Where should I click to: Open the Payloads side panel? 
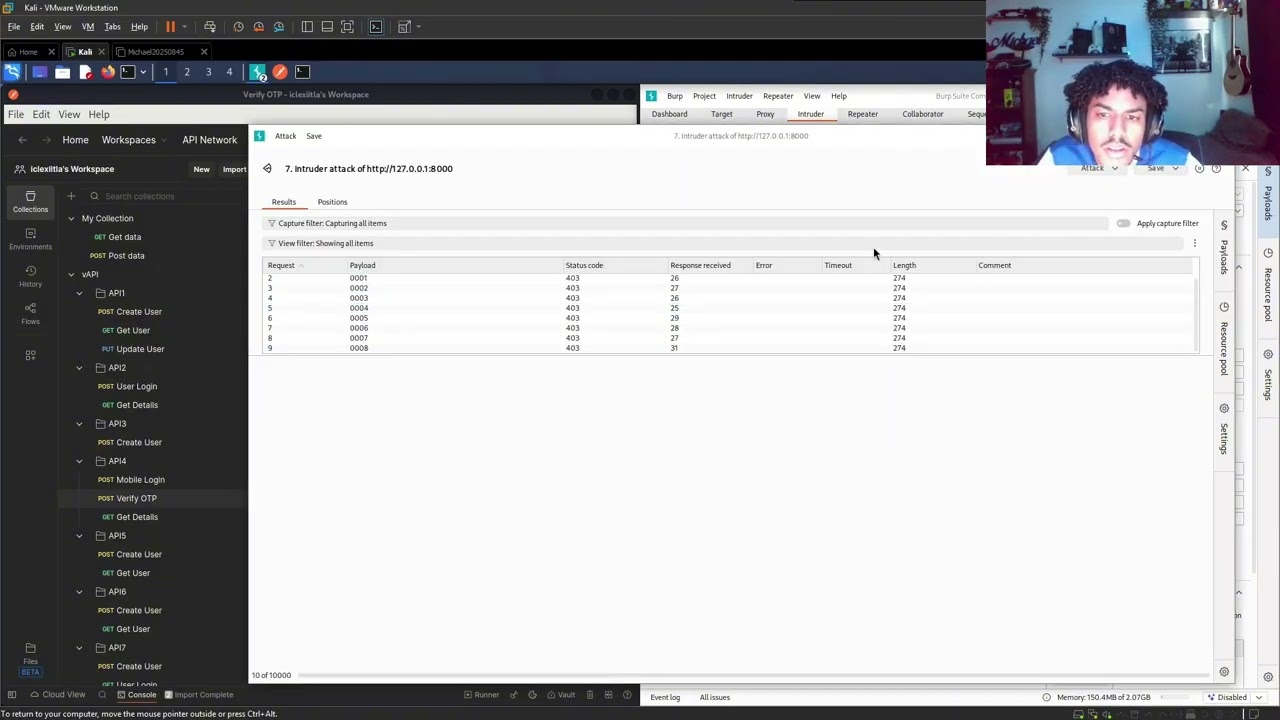tap(1224, 248)
